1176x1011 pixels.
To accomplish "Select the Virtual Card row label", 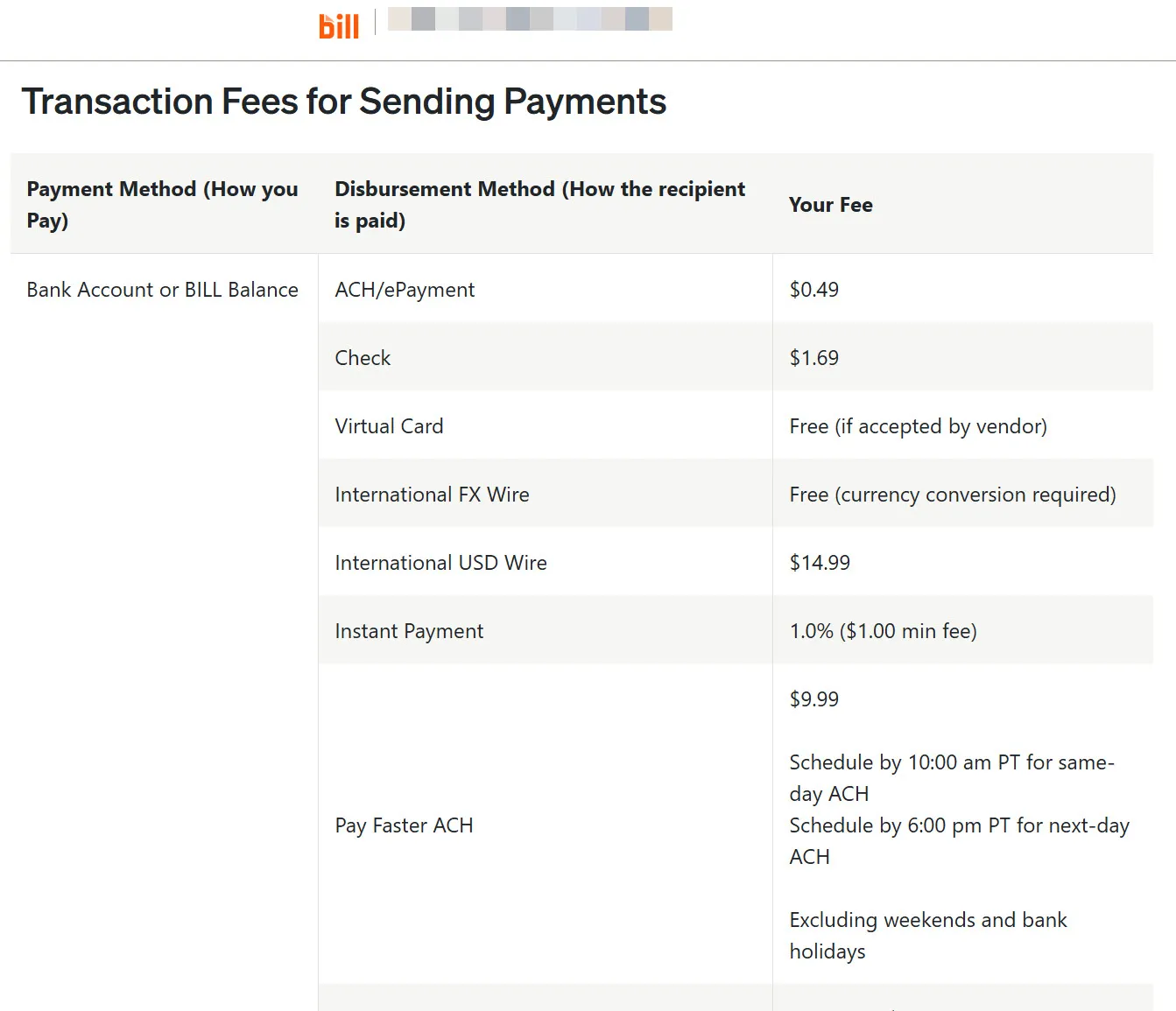I will 389,426.
